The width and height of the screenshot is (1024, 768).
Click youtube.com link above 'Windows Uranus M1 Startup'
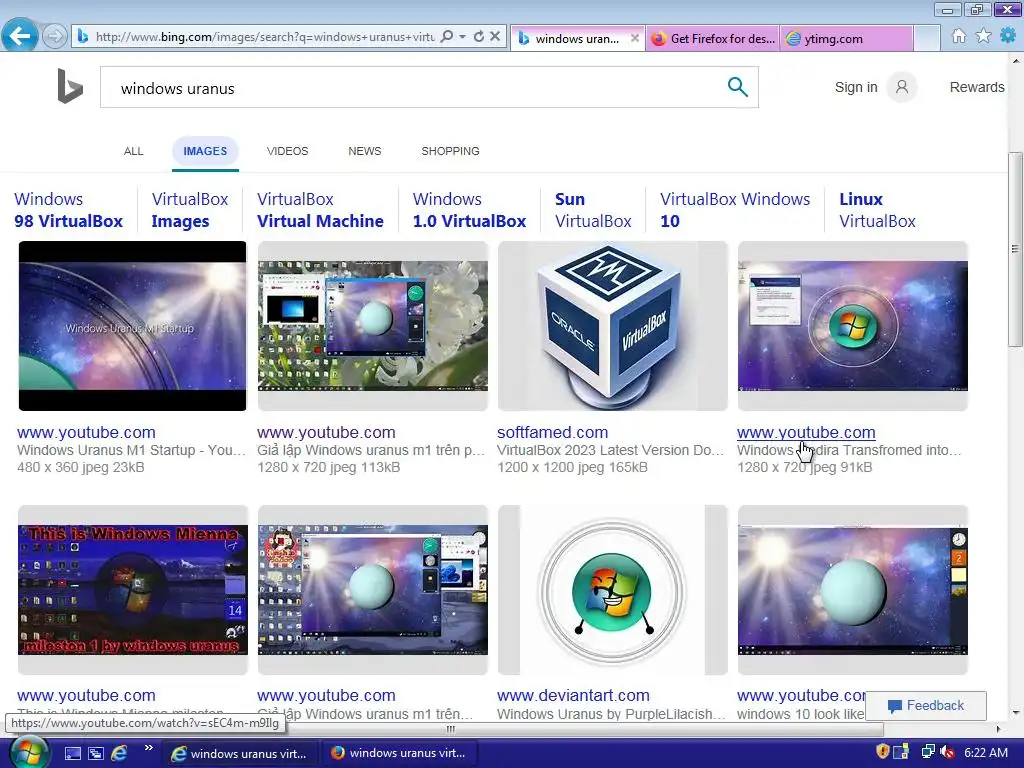(86, 432)
